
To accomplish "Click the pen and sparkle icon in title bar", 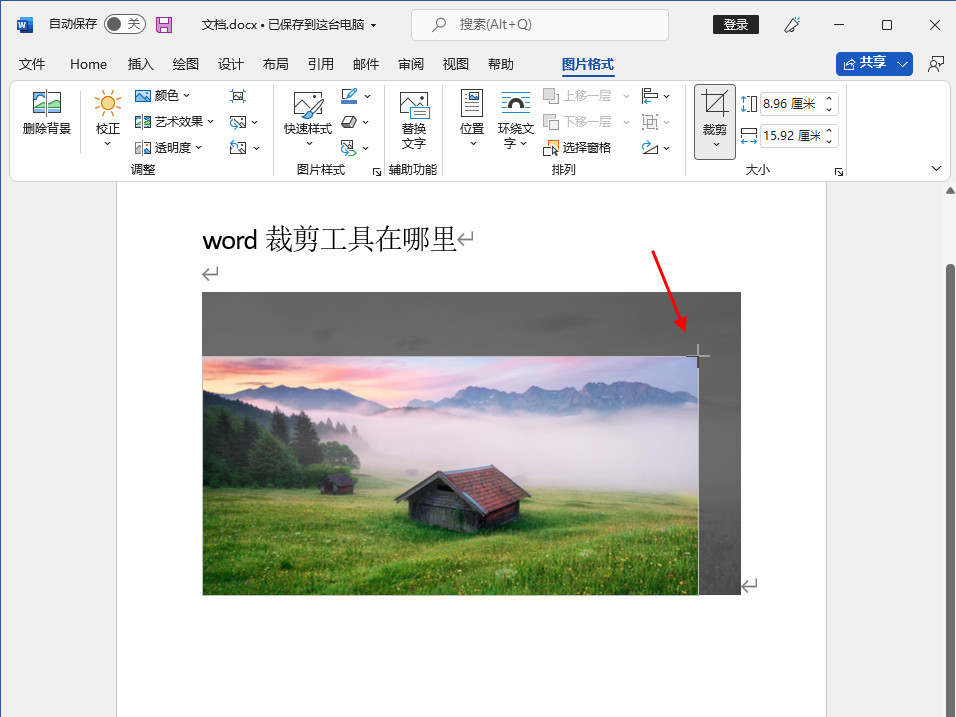I will (791, 24).
